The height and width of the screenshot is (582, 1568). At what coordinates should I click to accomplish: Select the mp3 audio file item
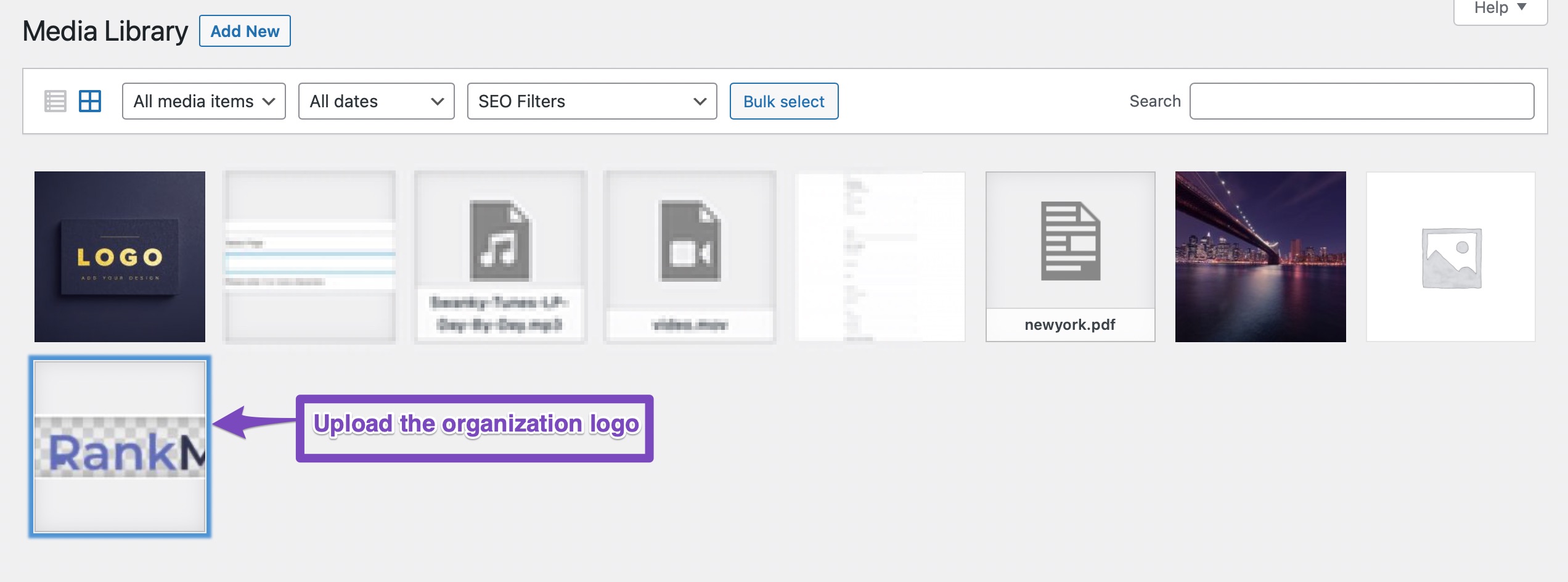[x=500, y=256]
